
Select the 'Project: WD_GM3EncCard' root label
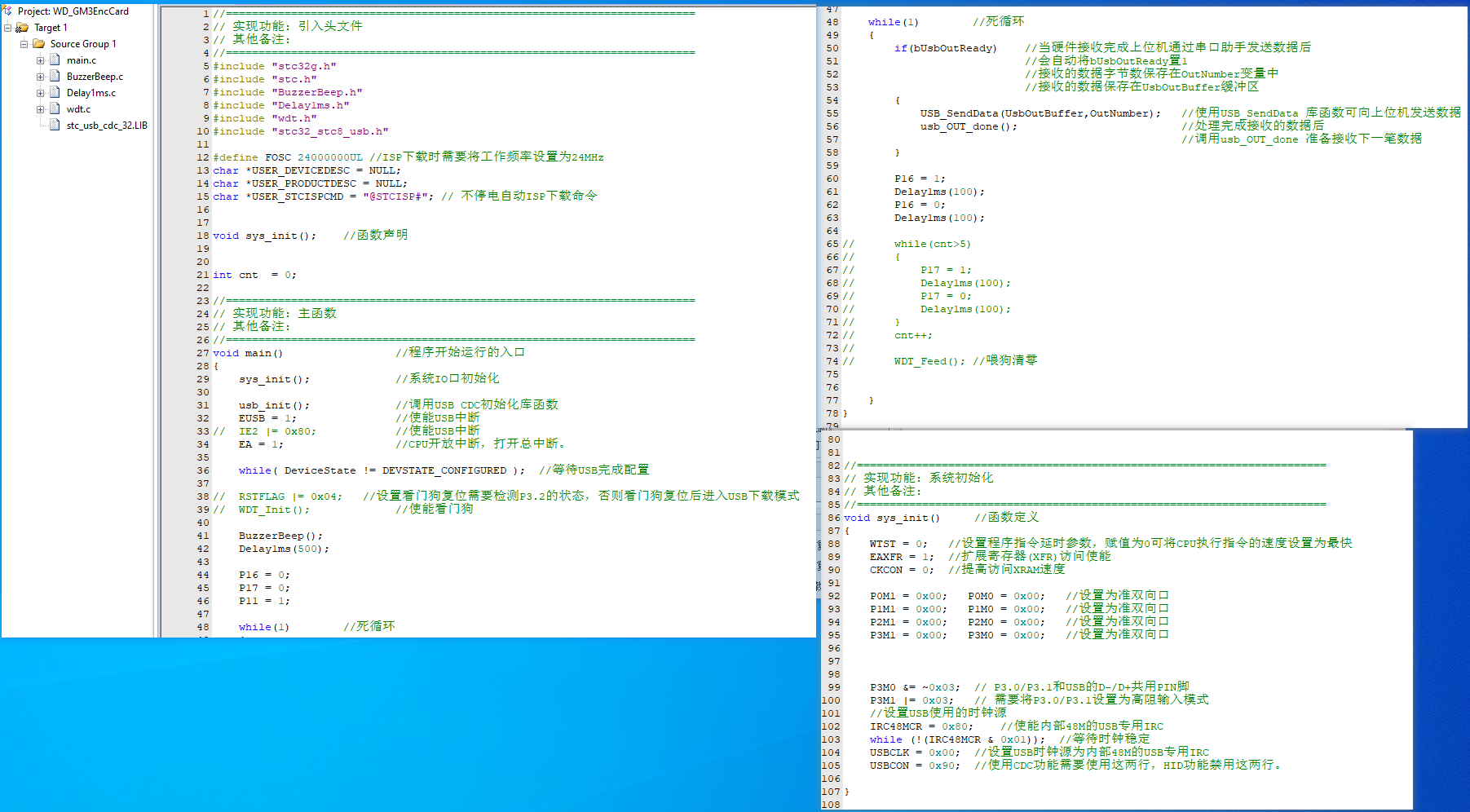[73, 11]
